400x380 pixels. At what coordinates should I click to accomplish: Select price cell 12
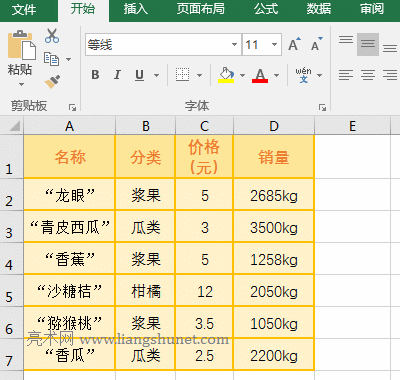click(204, 291)
